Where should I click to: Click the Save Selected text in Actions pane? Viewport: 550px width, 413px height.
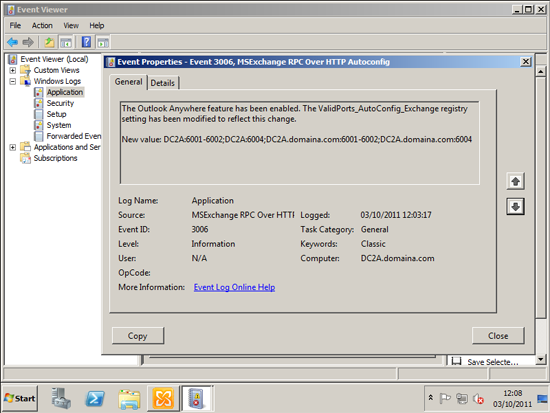click(492, 362)
